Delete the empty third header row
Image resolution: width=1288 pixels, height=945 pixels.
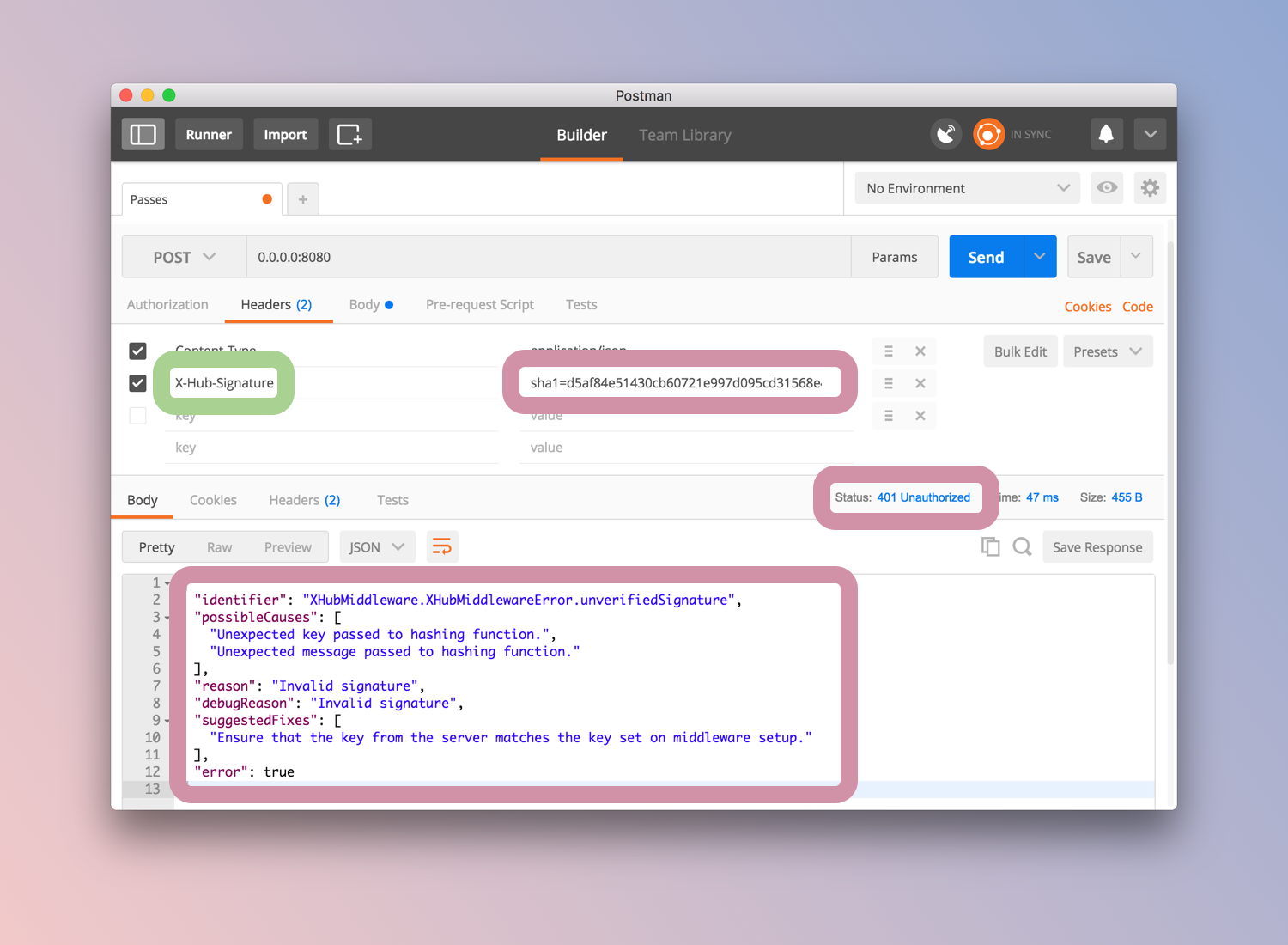click(920, 416)
